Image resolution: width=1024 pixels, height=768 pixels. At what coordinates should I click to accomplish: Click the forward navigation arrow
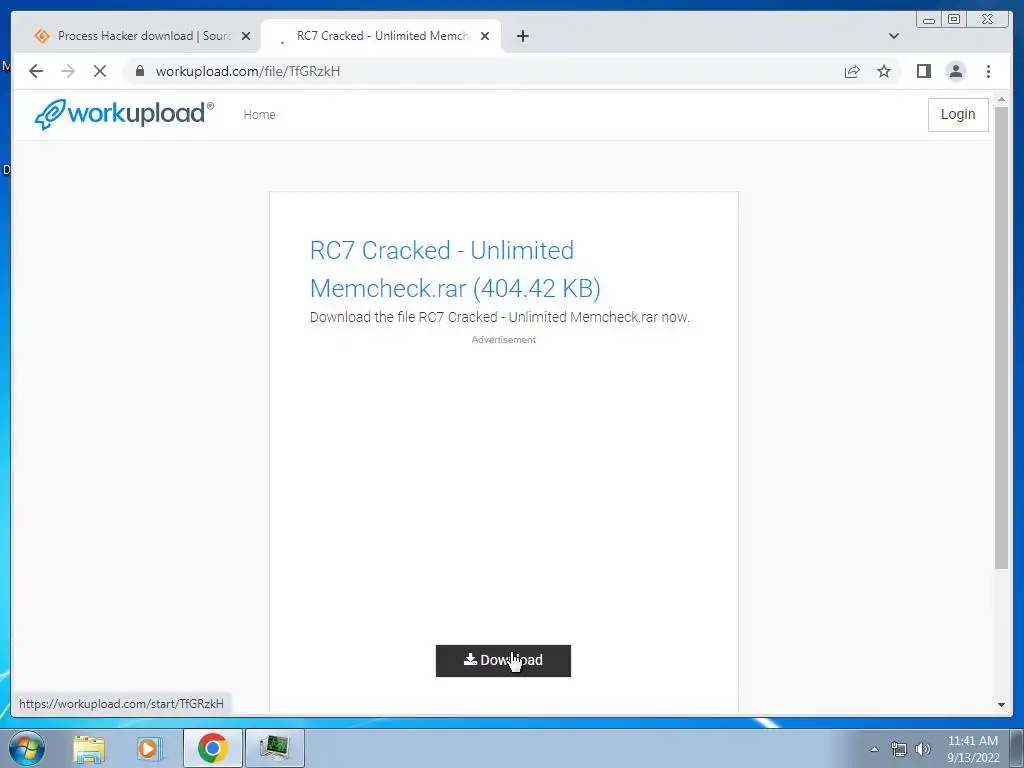tap(68, 71)
